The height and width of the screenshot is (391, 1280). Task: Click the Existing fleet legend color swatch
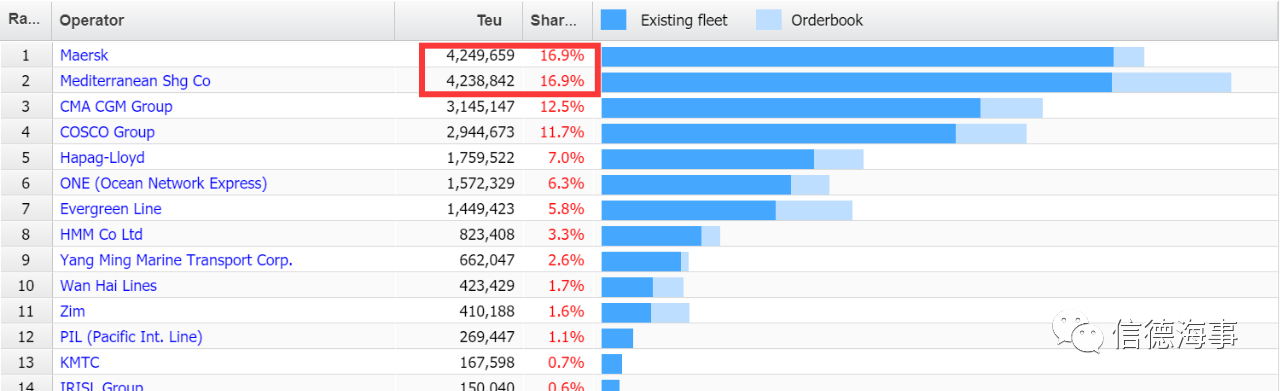(x=614, y=20)
